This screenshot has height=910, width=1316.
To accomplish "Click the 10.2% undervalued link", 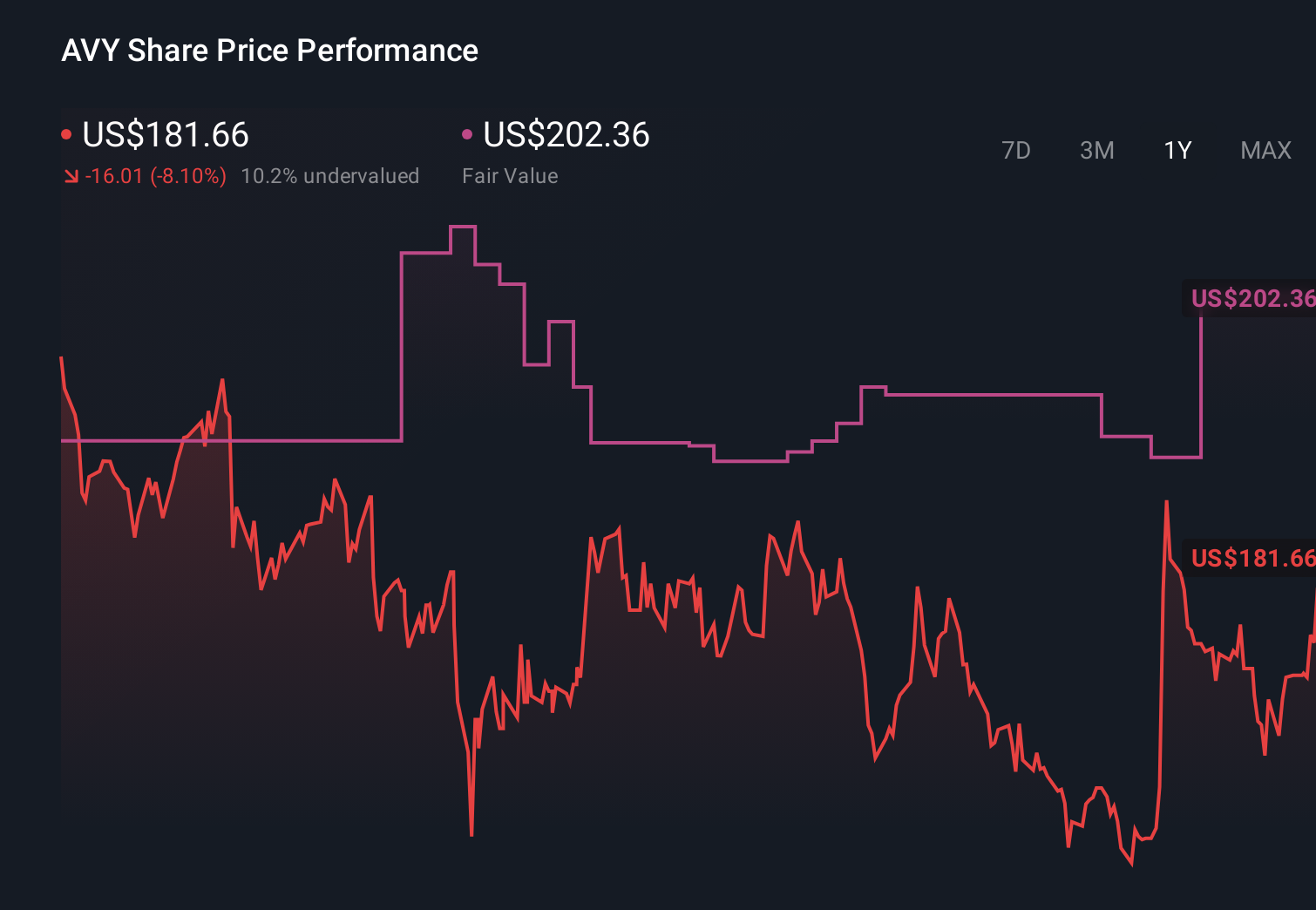I will 331,176.
